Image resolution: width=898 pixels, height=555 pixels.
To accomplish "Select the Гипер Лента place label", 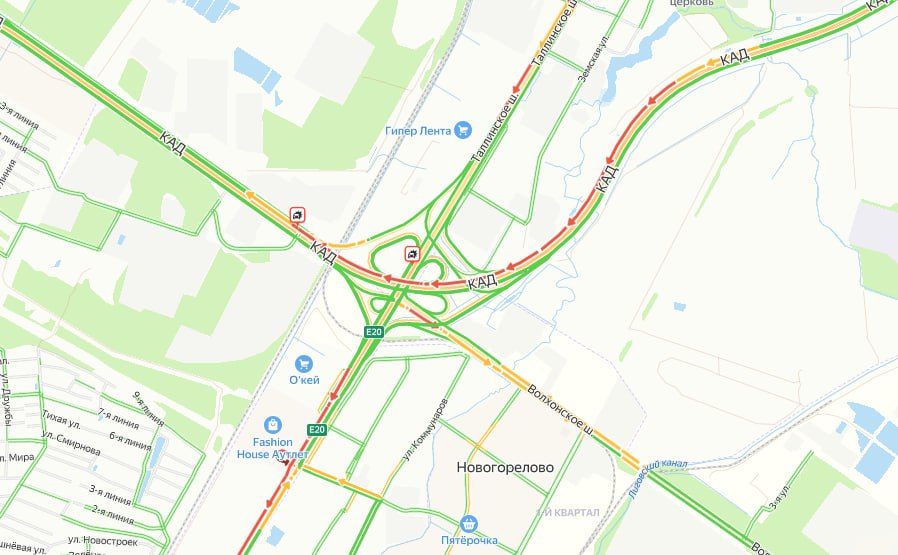I will point(418,131).
